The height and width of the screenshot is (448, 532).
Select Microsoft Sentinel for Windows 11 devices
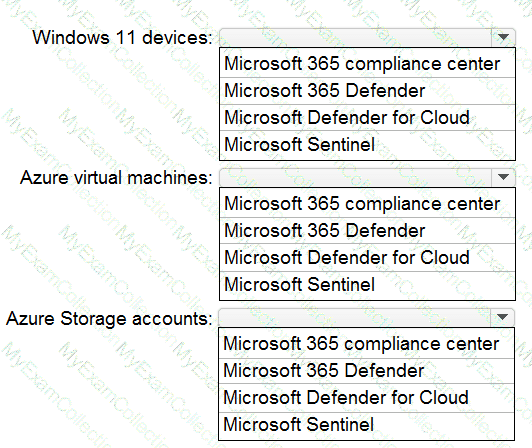tap(367, 145)
